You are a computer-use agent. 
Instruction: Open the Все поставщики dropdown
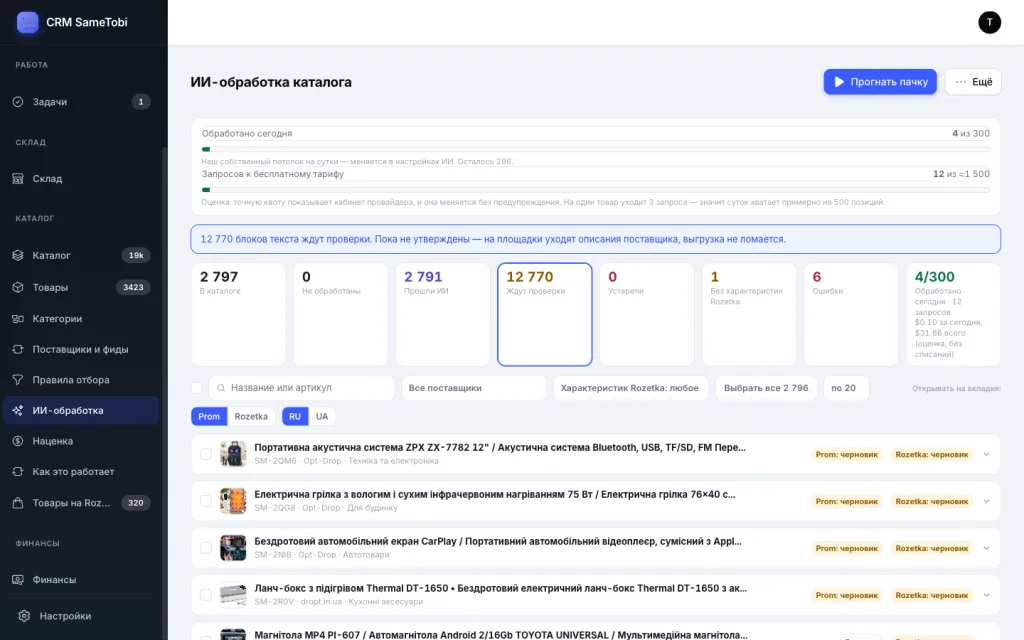473,388
